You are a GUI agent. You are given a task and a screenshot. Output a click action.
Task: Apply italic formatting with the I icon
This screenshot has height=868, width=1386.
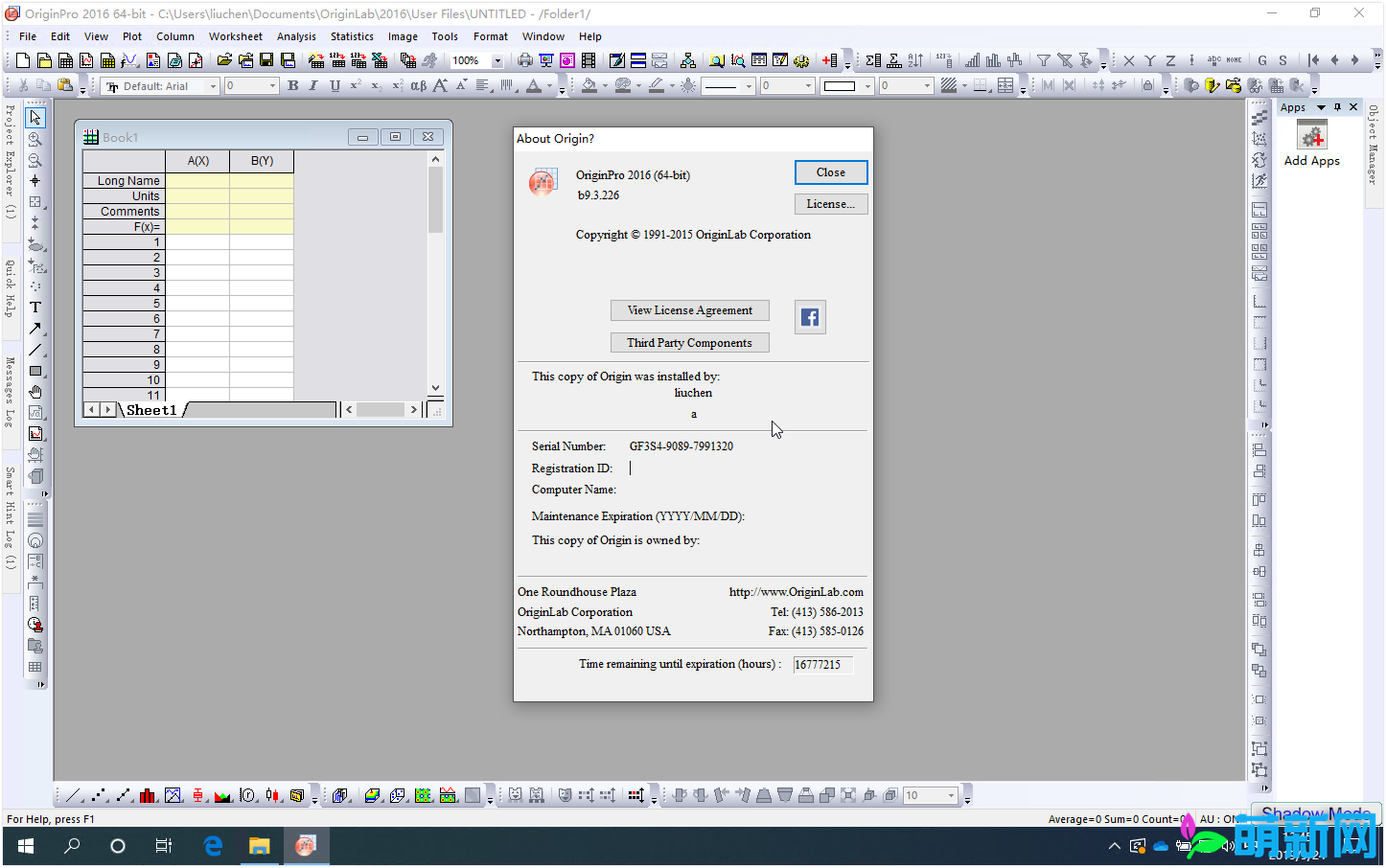(313, 85)
